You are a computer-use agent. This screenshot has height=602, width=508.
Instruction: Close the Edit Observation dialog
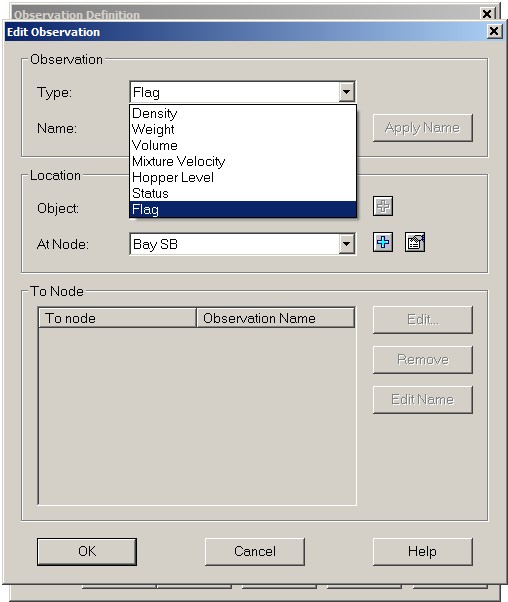[494, 31]
